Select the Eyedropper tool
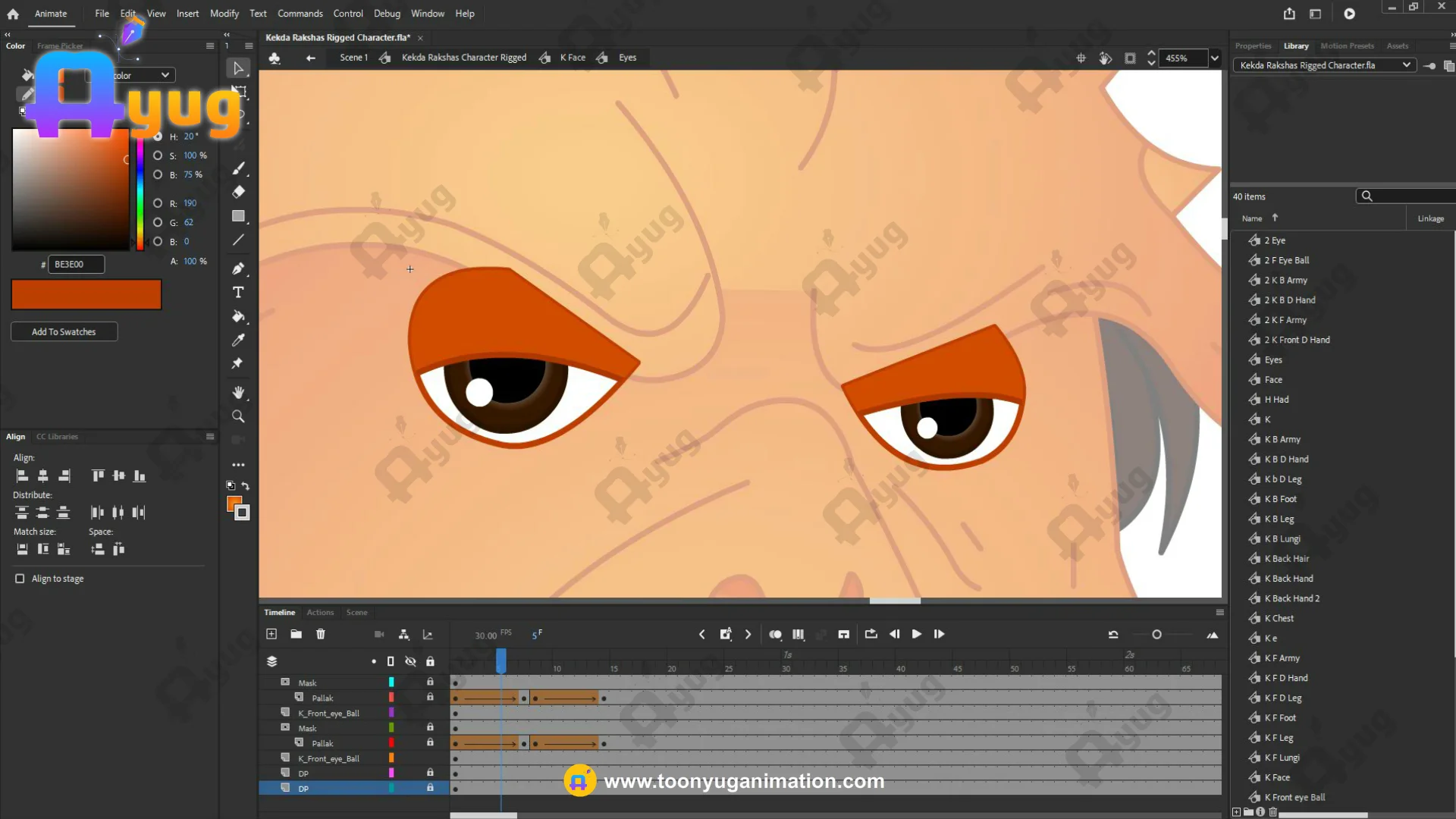The width and height of the screenshot is (1456, 819). 238,340
